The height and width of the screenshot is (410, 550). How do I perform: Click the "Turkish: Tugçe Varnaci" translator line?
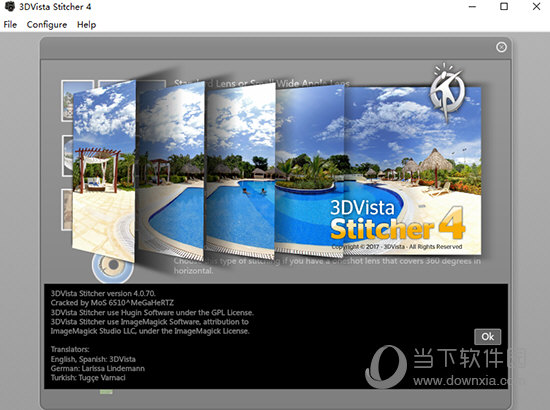(x=88, y=378)
